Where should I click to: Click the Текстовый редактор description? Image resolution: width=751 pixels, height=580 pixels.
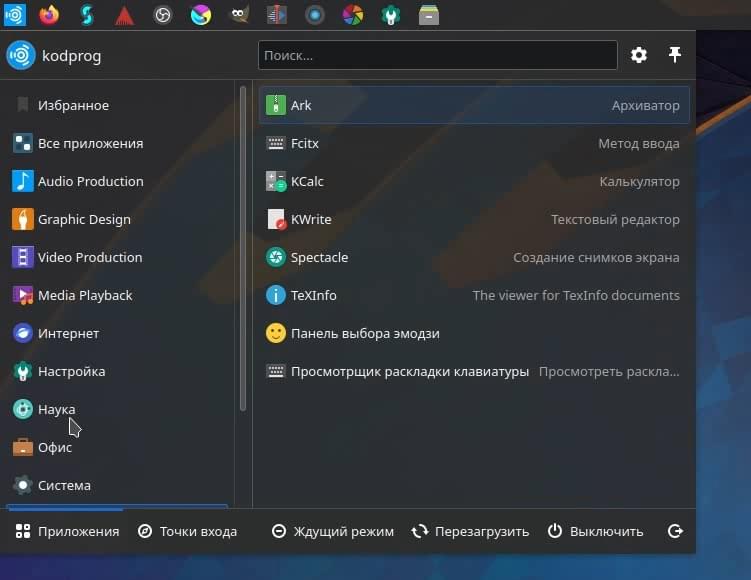(x=615, y=219)
